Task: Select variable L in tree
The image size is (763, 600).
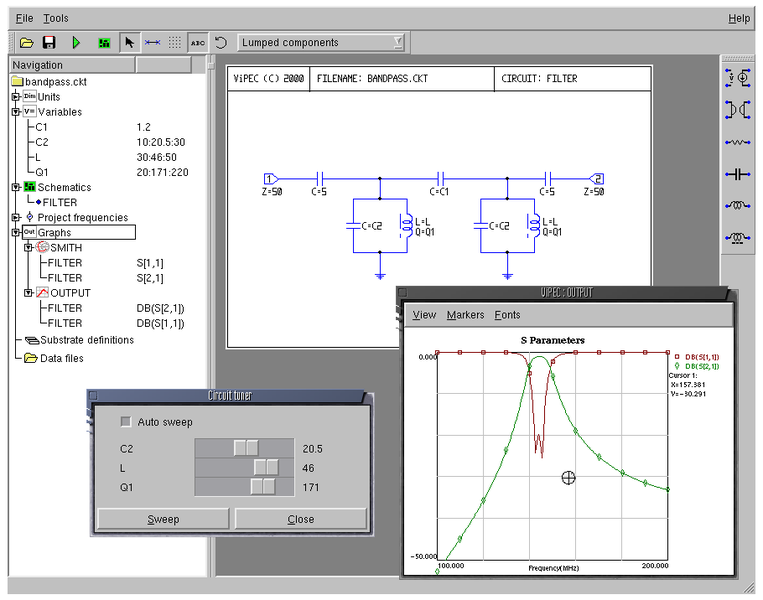Action: pyautogui.click(x=38, y=157)
